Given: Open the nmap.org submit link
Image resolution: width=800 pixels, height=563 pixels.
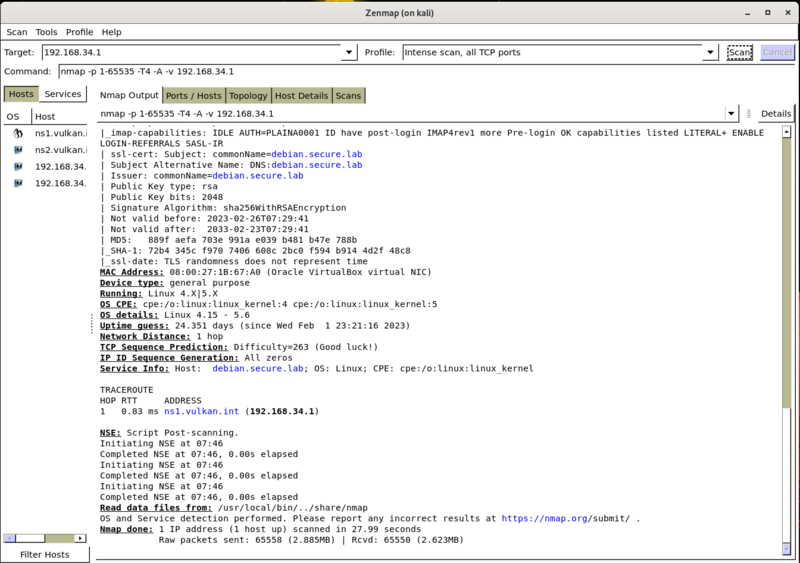Looking at the screenshot, I should pos(565,518).
